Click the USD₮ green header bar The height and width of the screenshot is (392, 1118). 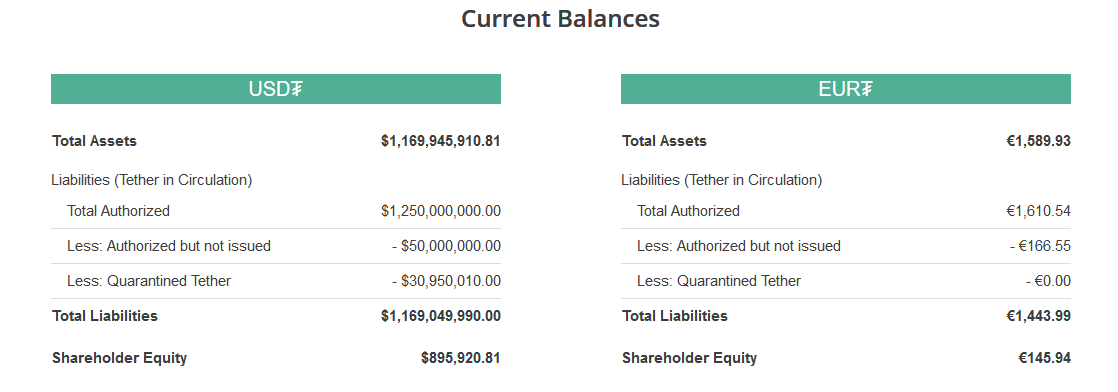click(276, 89)
